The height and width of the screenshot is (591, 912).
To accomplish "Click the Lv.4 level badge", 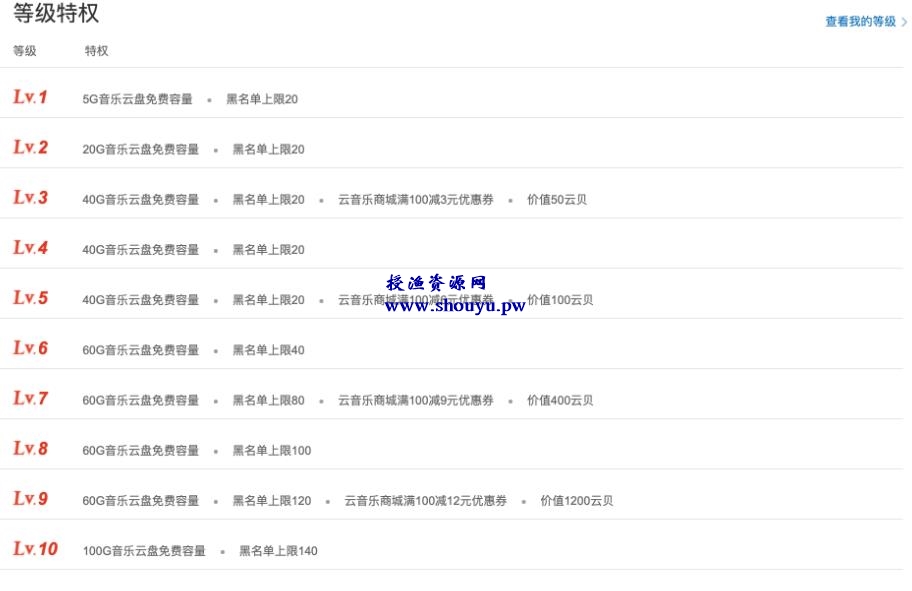I will pos(30,247).
